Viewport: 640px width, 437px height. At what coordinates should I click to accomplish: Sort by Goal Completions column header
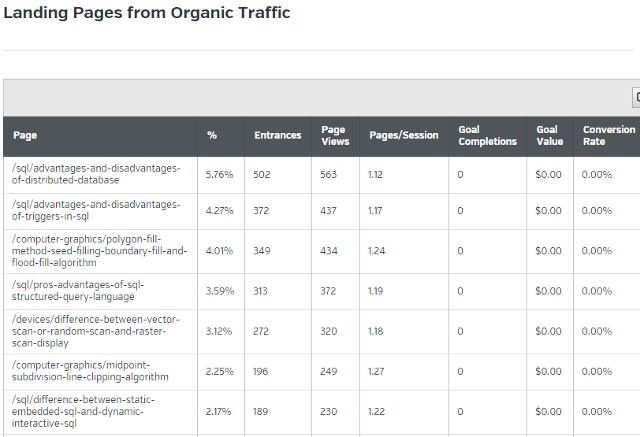pyautogui.click(x=487, y=135)
